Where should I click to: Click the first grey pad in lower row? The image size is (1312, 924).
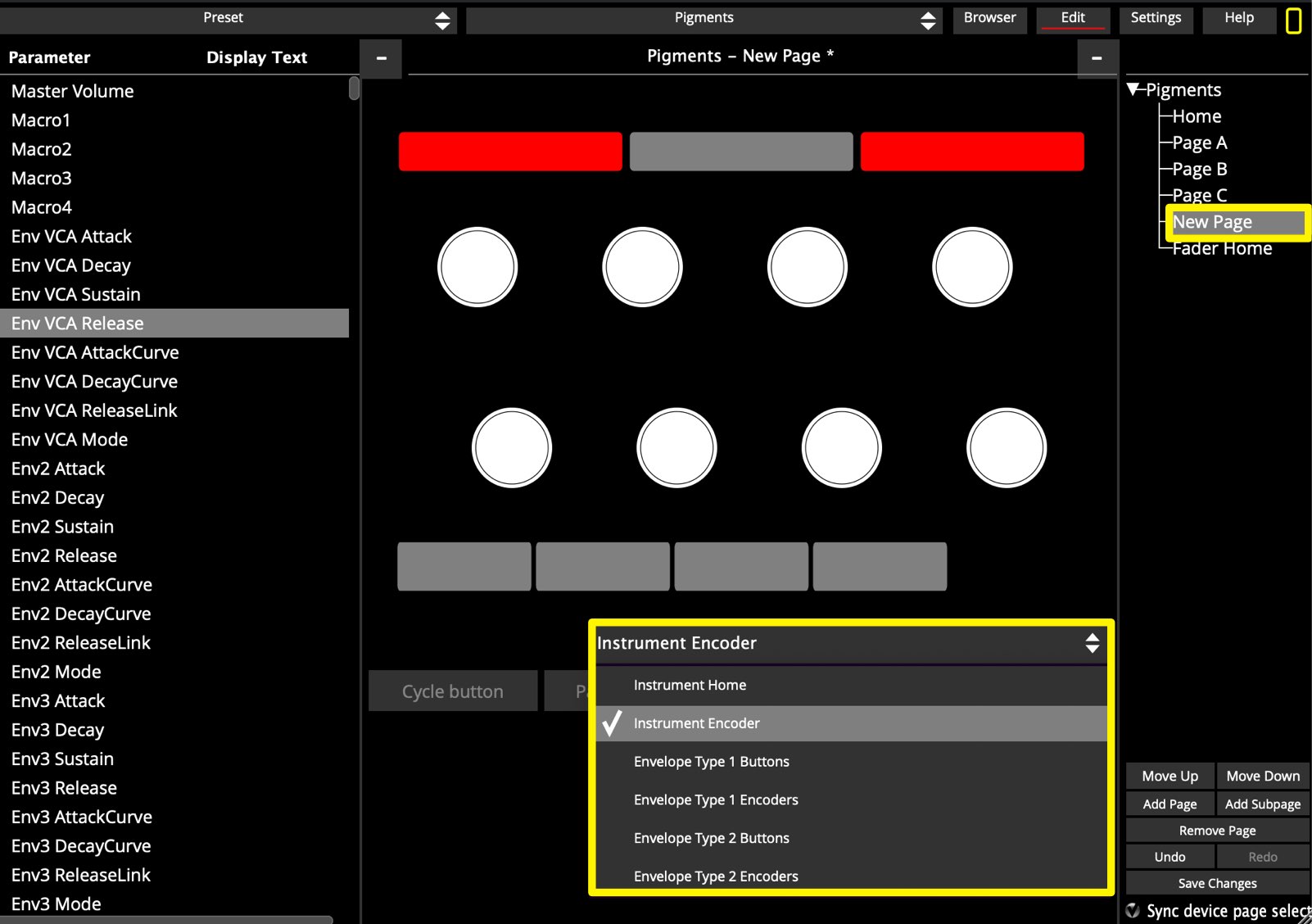click(464, 566)
